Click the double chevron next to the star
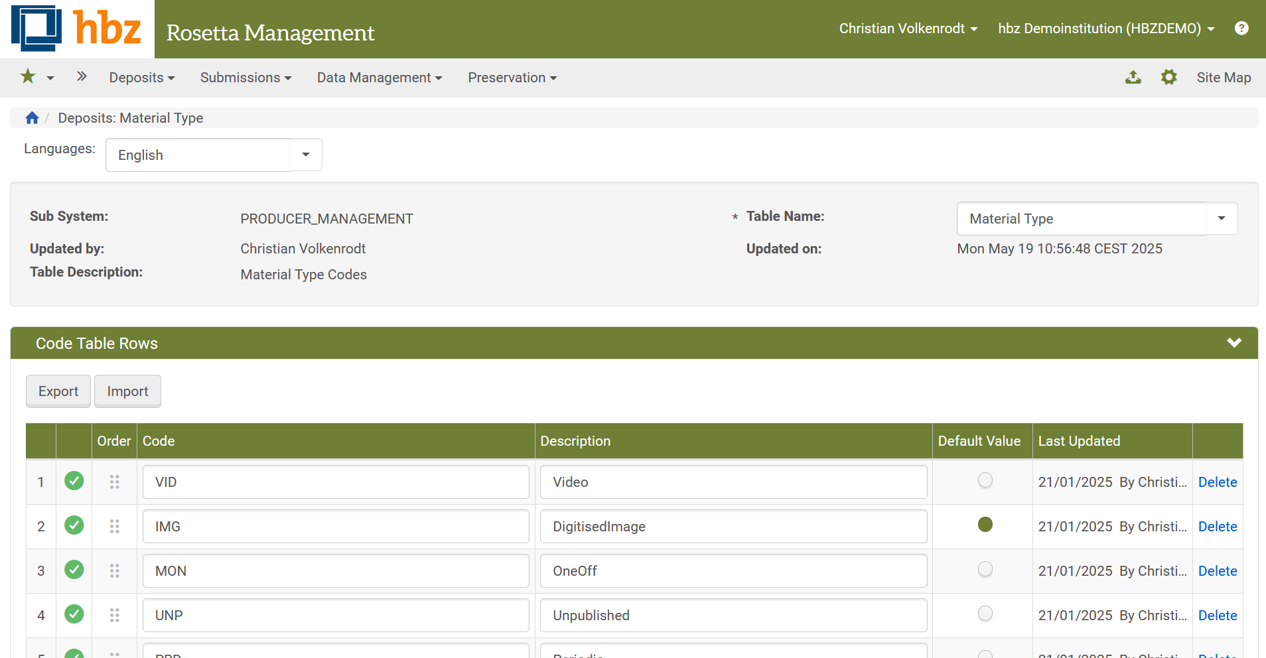Viewport: 1266px width, 658px height. coord(81,76)
